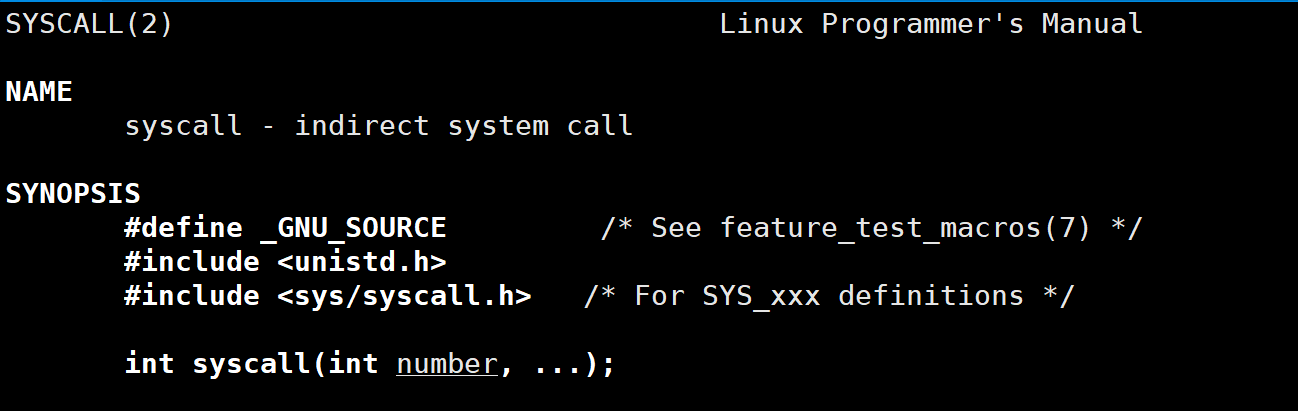Click the SYNOPSIS section heading
This screenshot has height=411, width=1298.
tap(73, 194)
